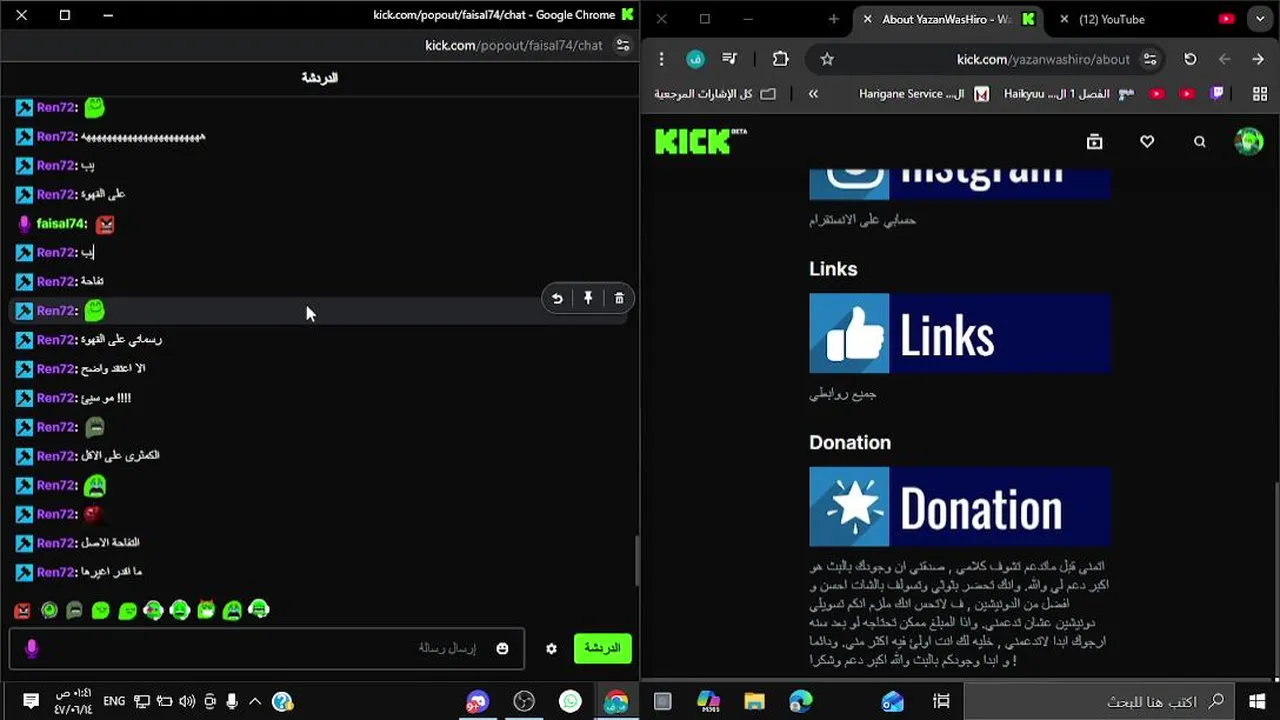This screenshot has height=720, width=1280.
Task: Expand the tab search dropdown arrow
Action: coord(1260,19)
